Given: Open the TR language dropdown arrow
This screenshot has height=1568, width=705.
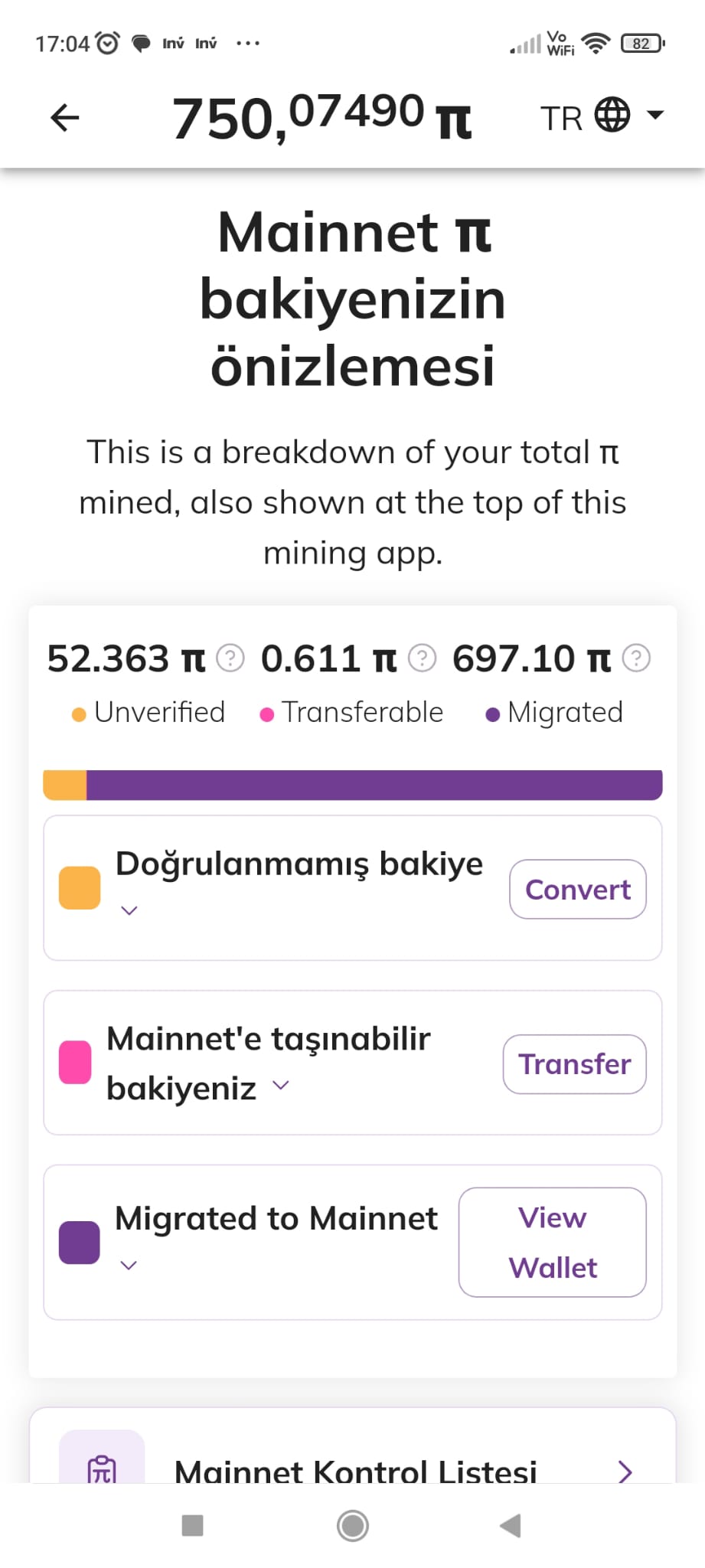Looking at the screenshot, I should (x=655, y=115).
